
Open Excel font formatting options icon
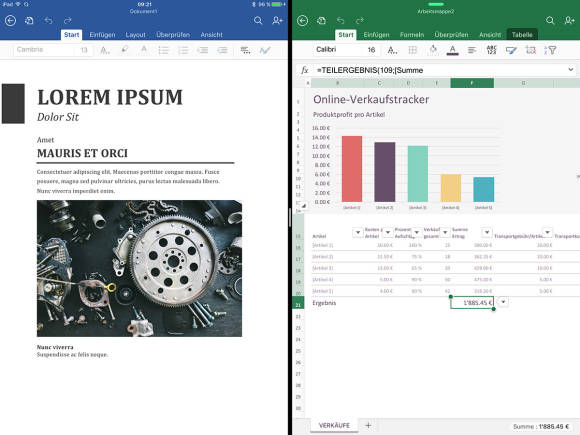392,50
